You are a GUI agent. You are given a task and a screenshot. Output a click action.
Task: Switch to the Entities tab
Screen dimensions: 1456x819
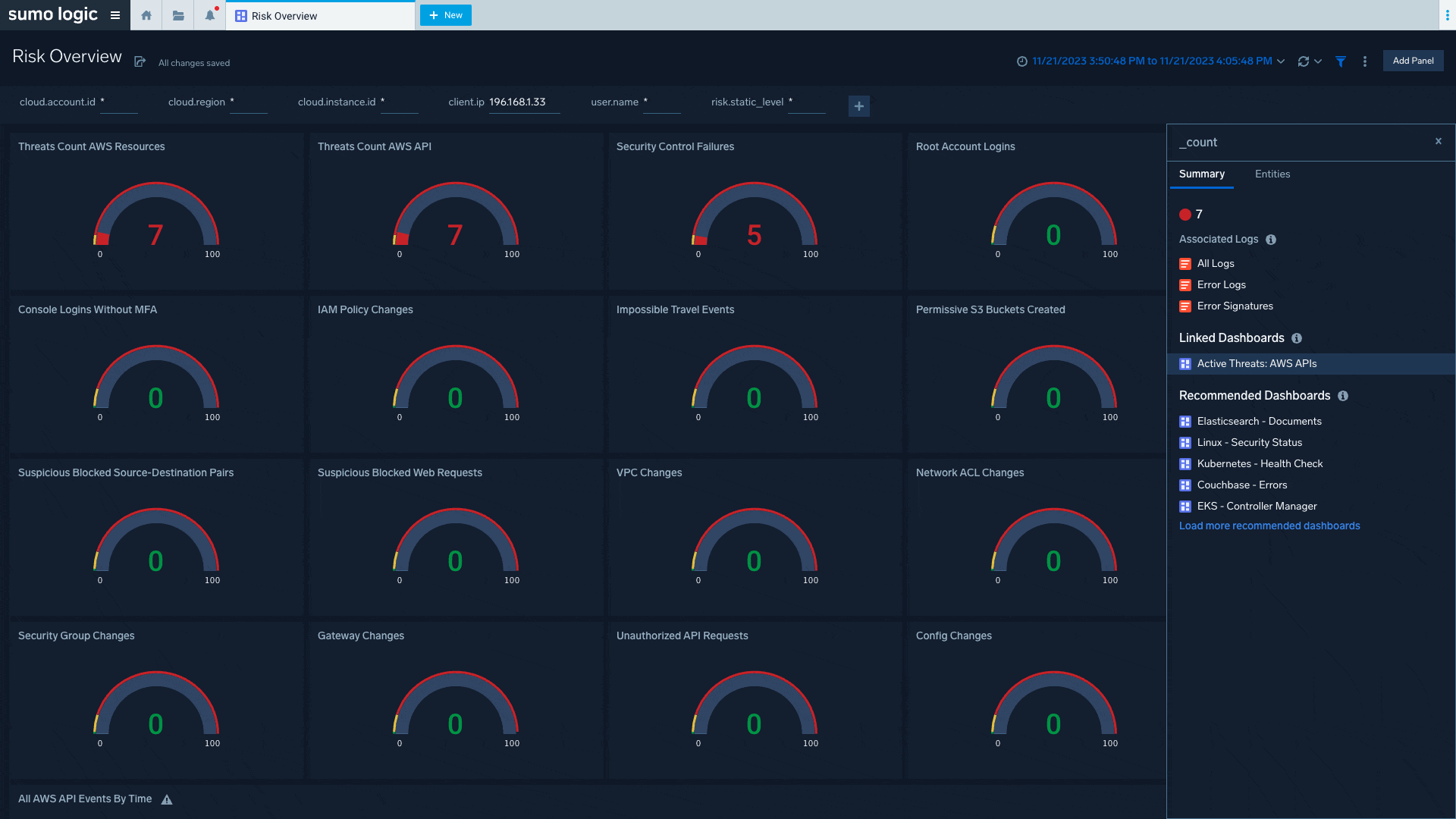pos(1272,174)
